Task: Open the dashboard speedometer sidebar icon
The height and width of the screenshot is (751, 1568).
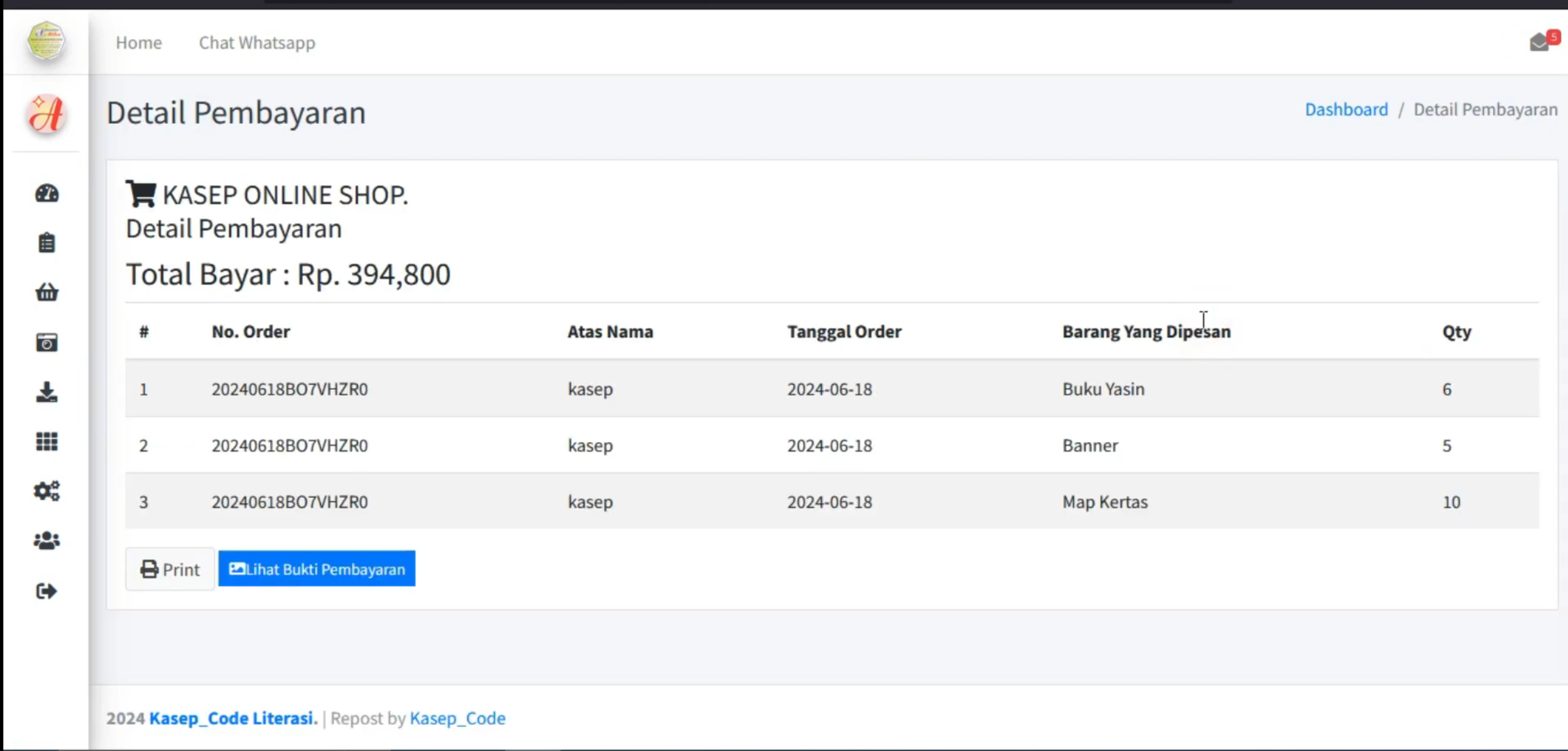Action: point(47,194)
